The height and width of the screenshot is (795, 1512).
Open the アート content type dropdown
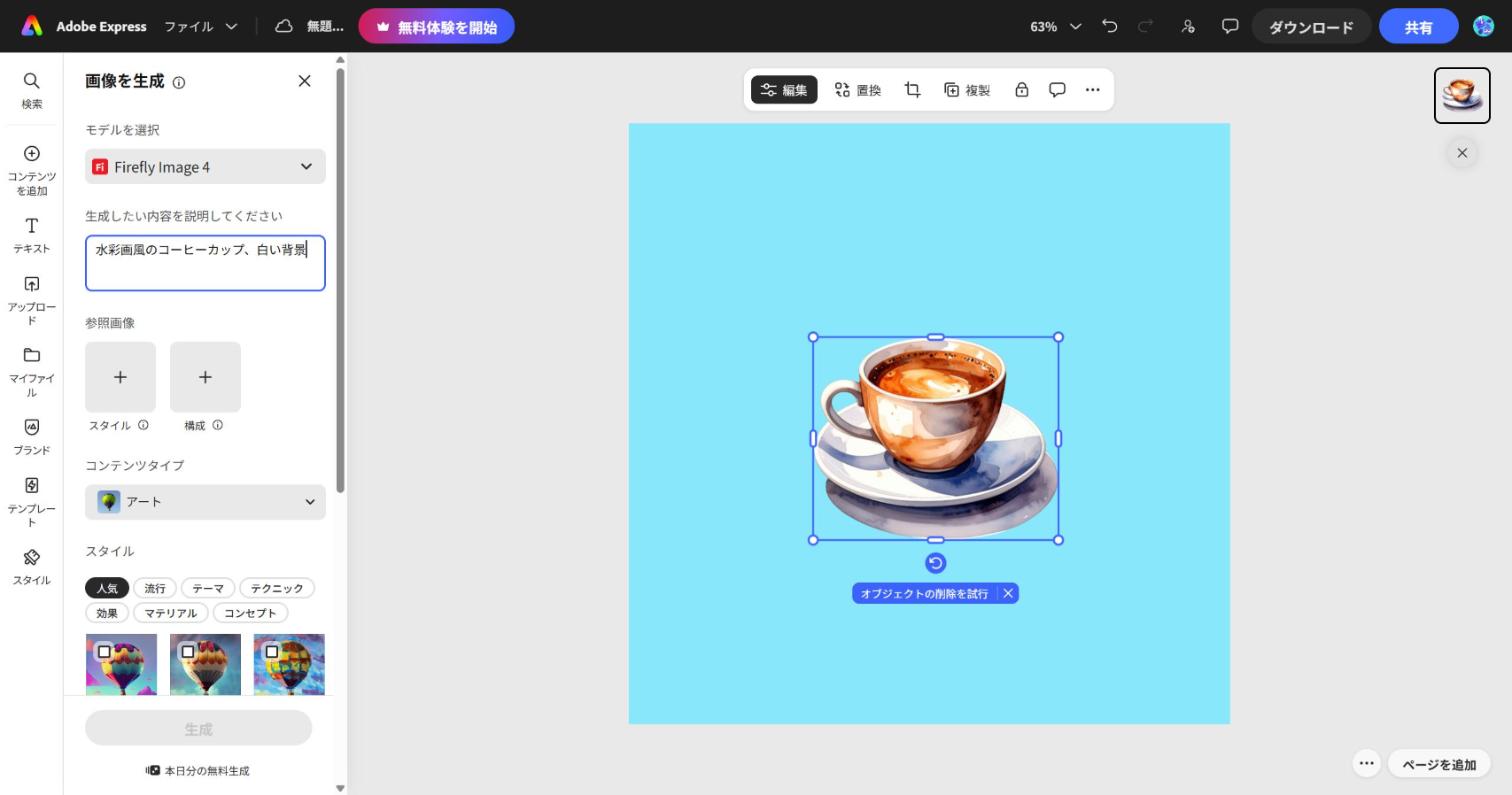tap(205, 502)
